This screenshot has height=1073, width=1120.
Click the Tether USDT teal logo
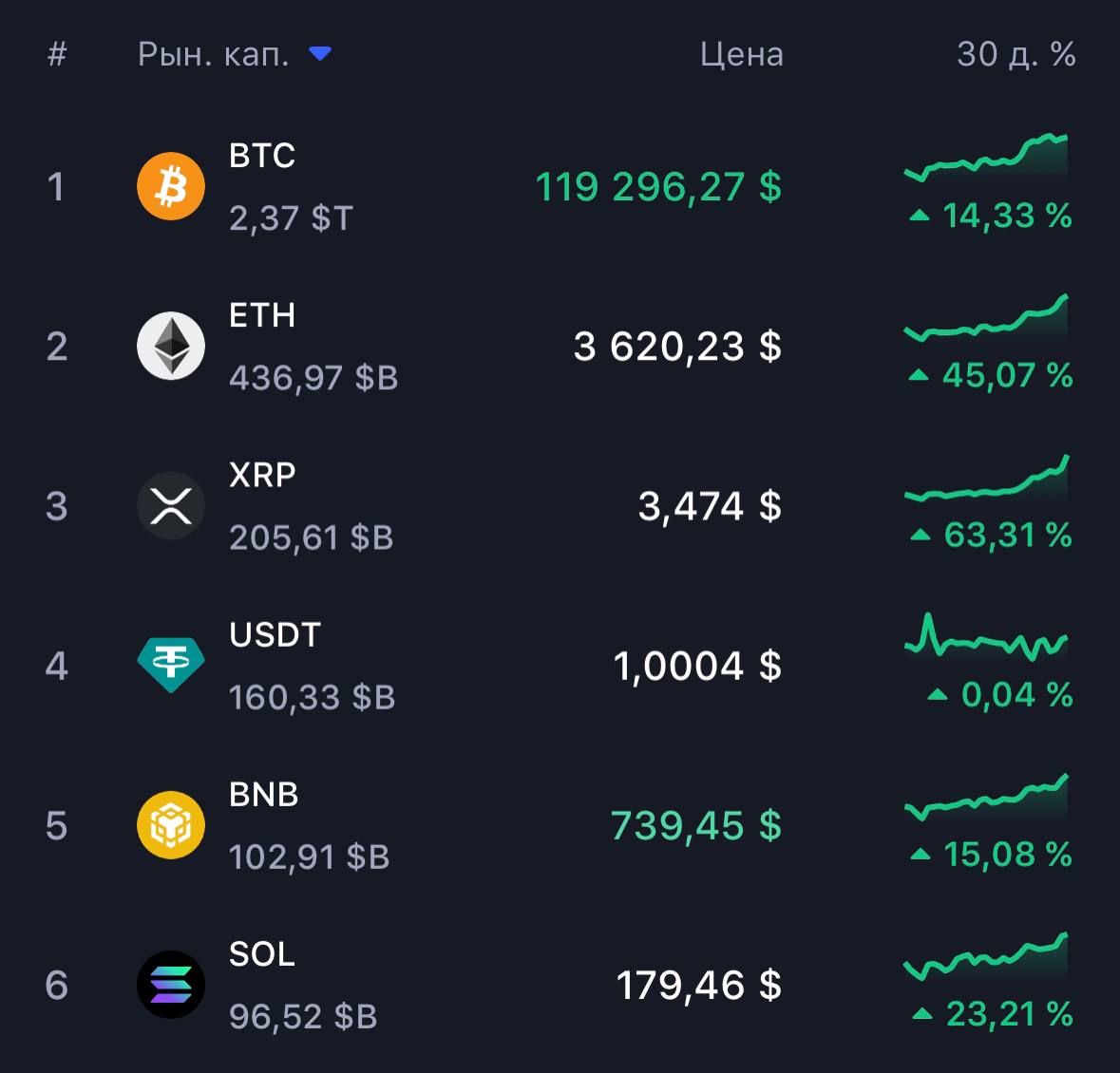pos(171,666)
